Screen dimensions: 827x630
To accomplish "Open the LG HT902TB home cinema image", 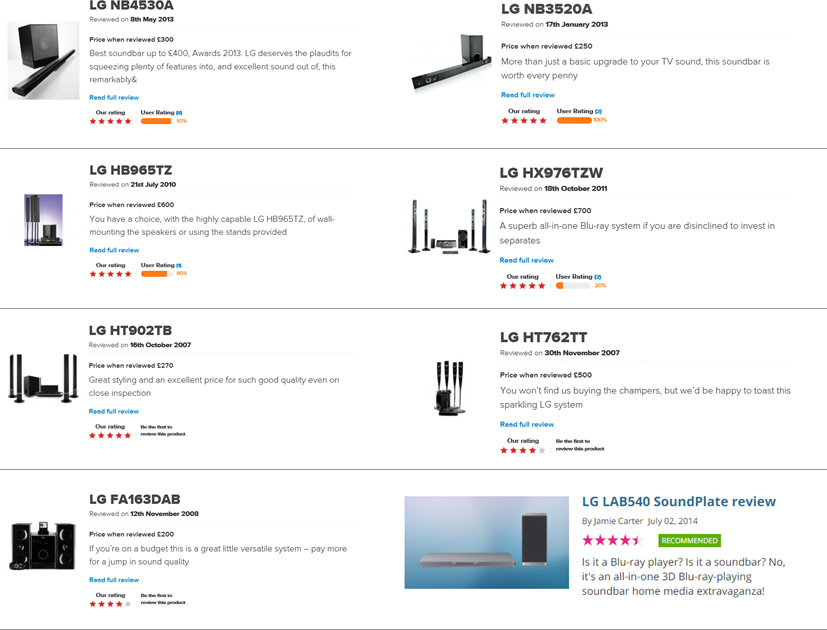I will (43, 379).
